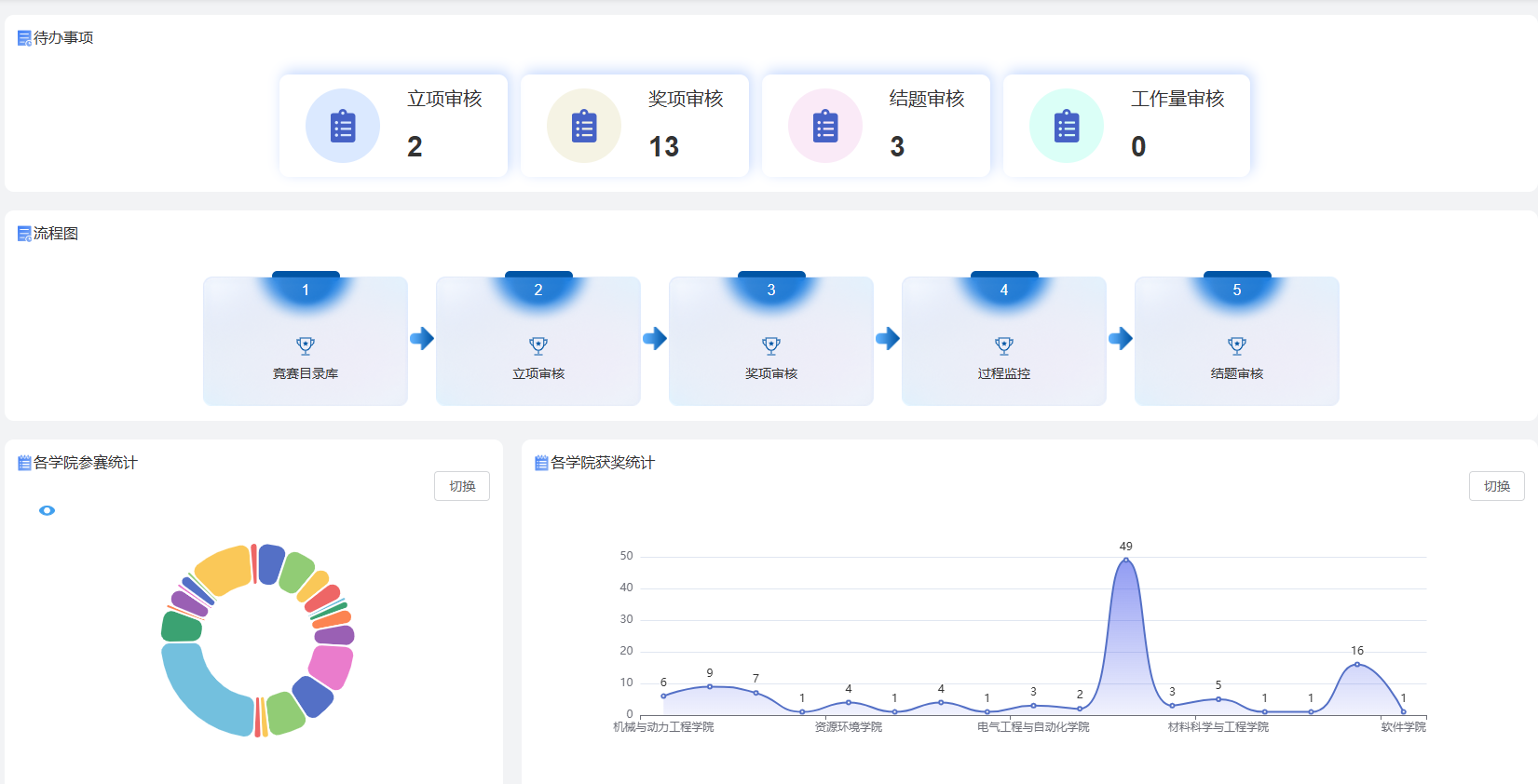The height and width of the screenshot is (784, 1538).
Task: Click the 立项审核 clipboard icon
Action: [x=343, y=126]
